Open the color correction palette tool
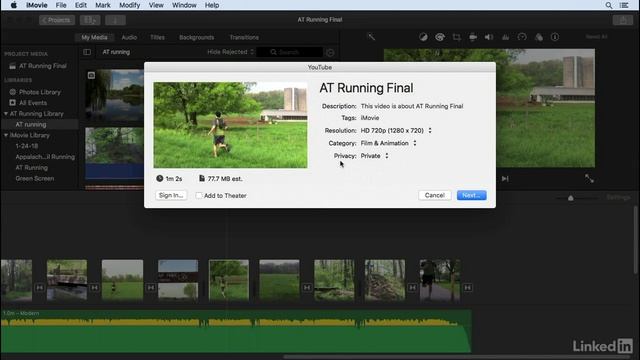The image size is (640, 360). (x=440, y=37)
